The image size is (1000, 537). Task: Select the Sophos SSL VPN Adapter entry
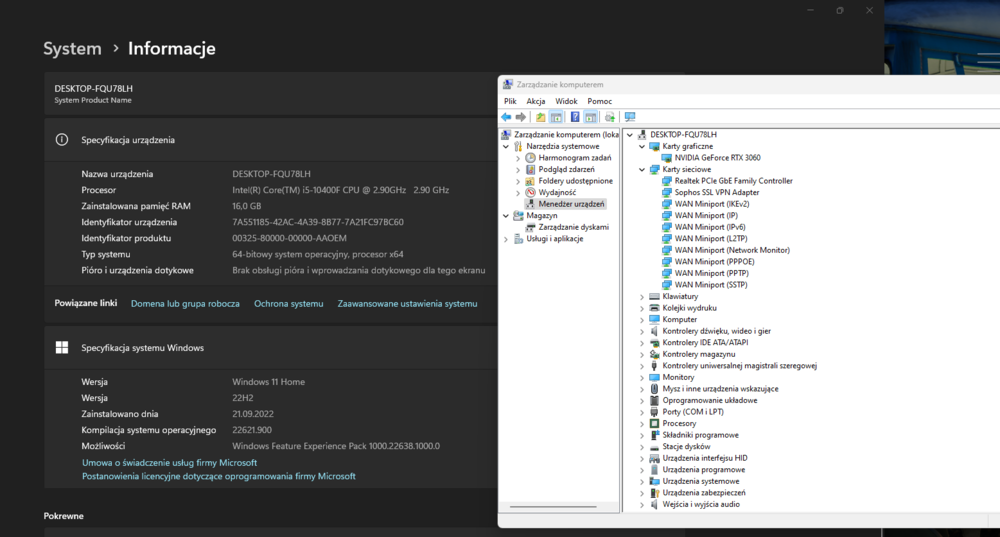716,192
